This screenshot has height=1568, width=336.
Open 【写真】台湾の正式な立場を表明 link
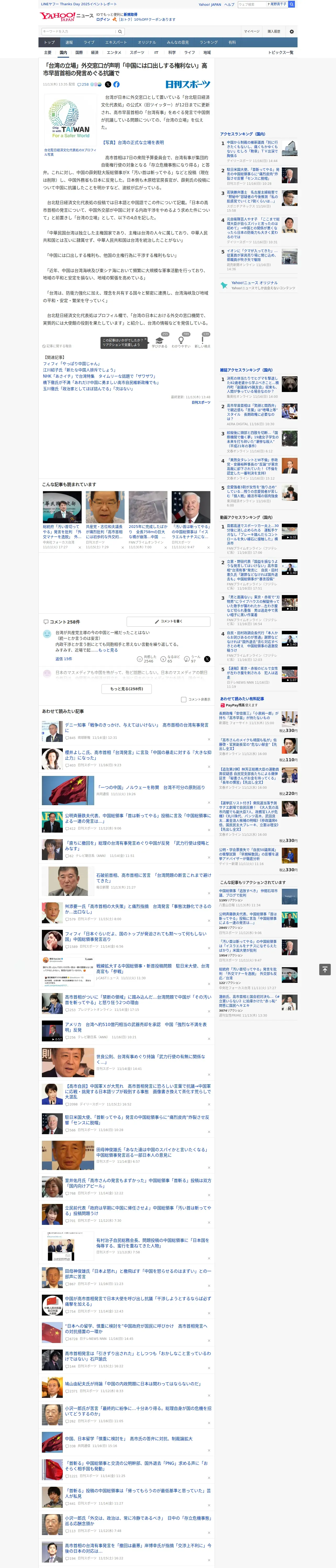(132, 142)
